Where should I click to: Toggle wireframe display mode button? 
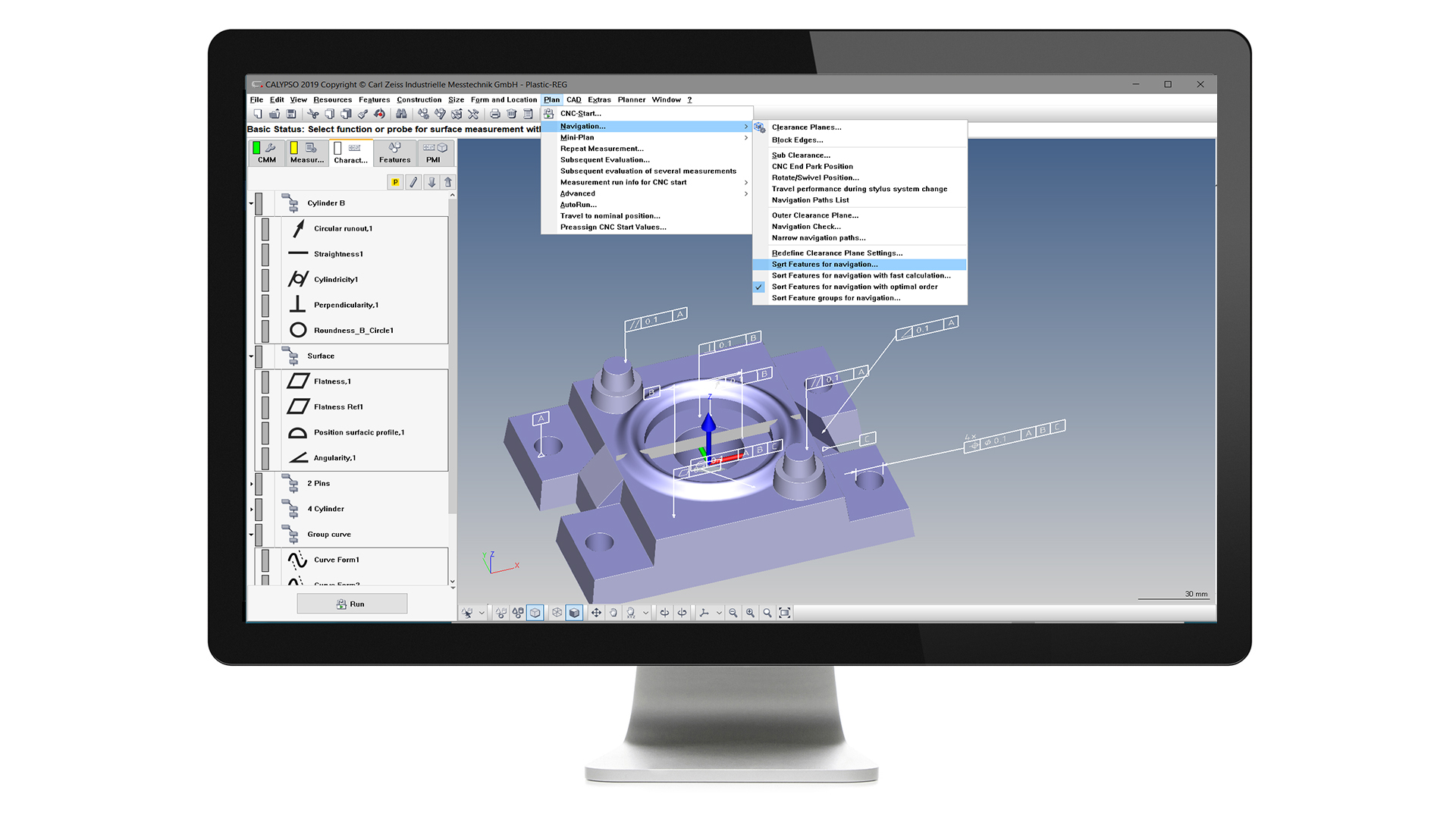point(557,613)
